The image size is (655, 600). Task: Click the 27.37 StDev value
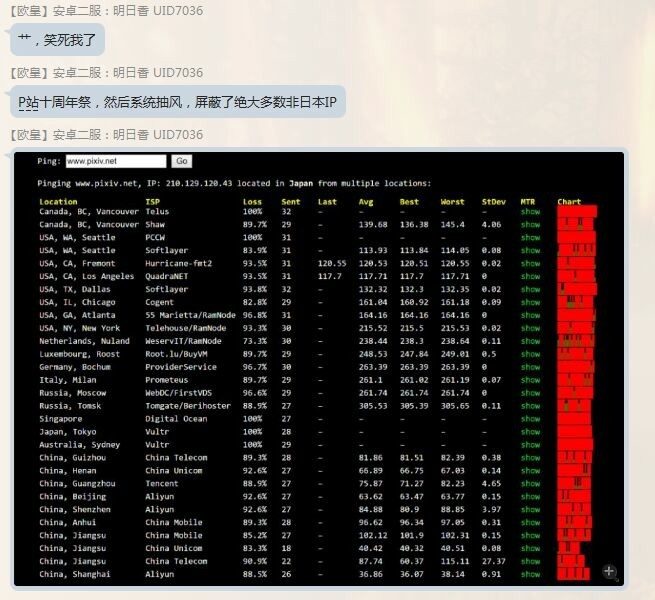[493, 562]
